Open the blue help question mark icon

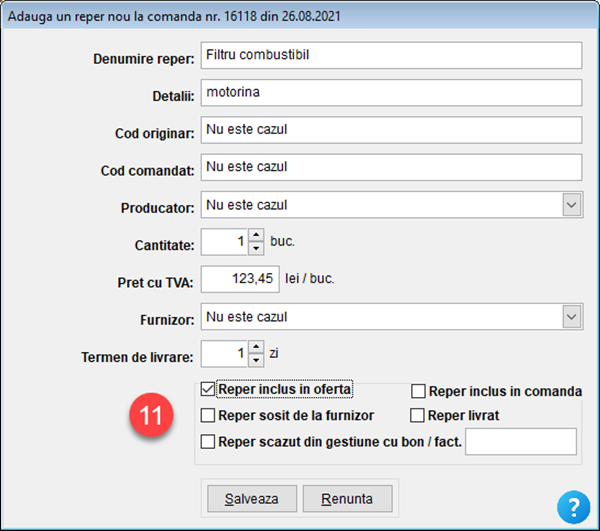click(x=573, y=507)
